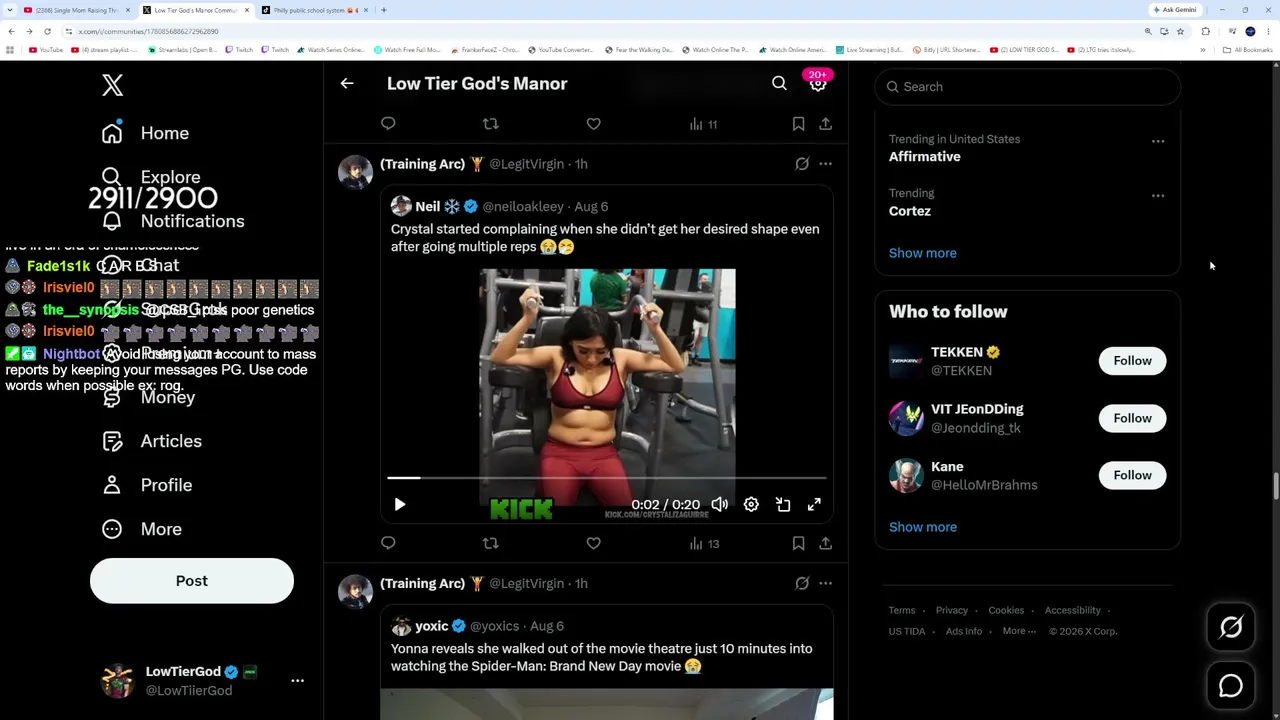Click the Ask Gemini button
Viewport: 1280px width, 720px height.
point(1175,10)
